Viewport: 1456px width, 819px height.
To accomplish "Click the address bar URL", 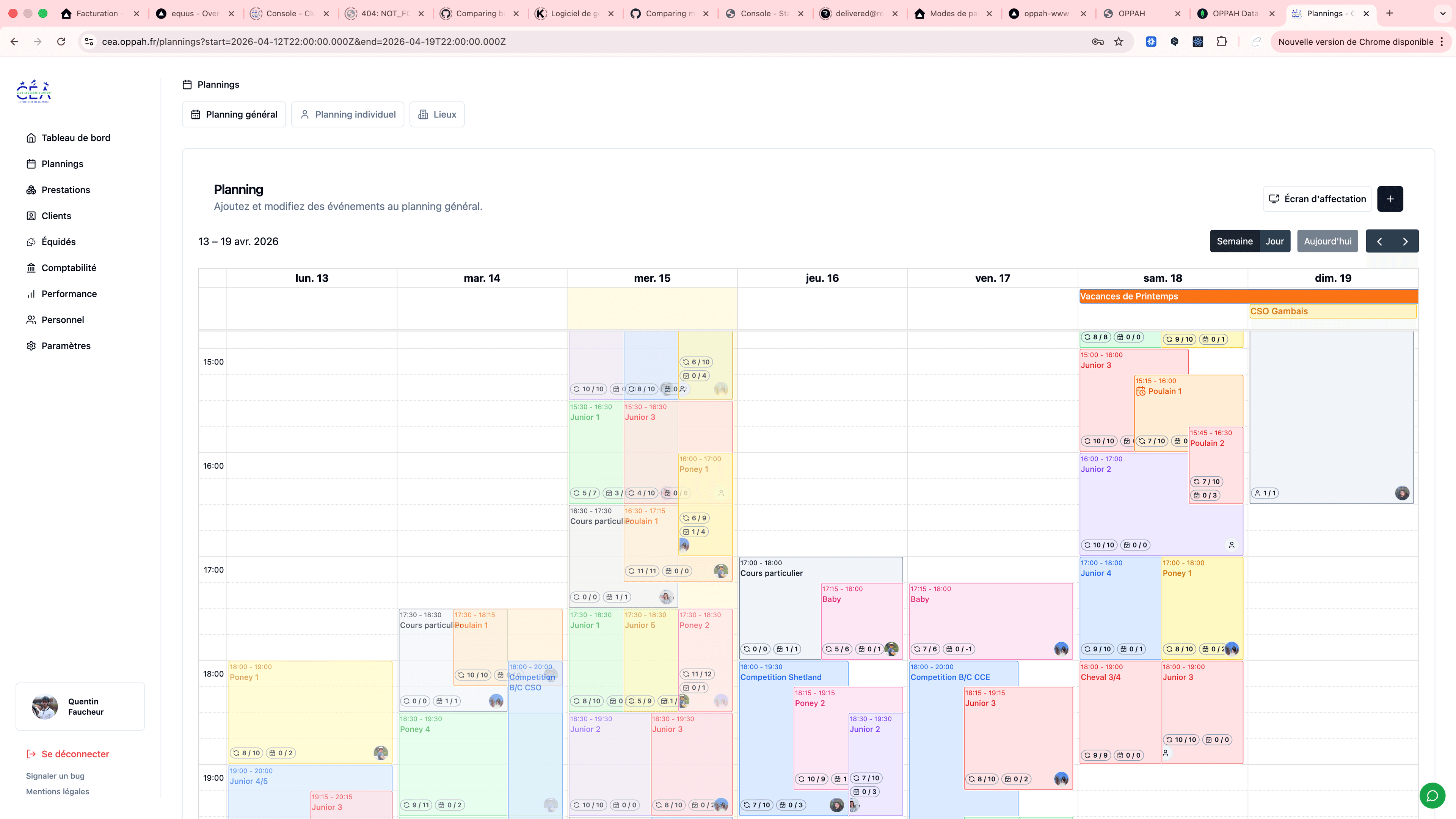I will click(303, 41).
